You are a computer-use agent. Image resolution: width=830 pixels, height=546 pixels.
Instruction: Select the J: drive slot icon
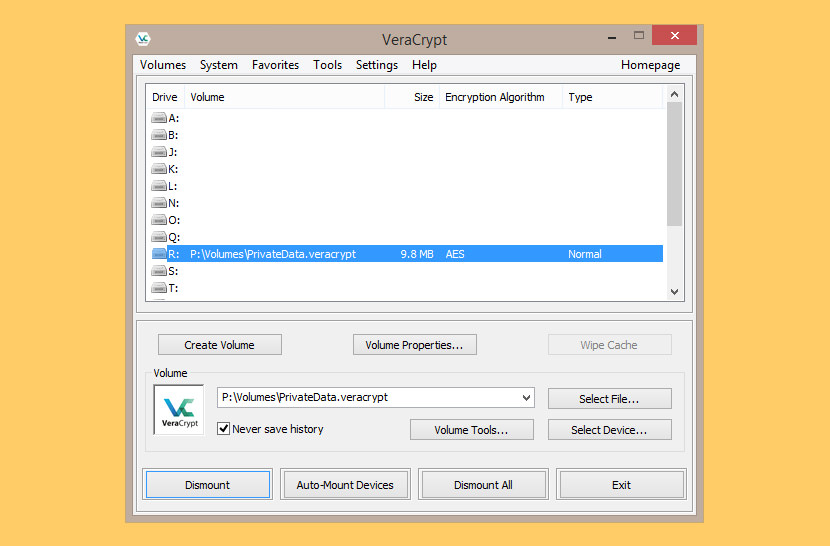point(159,151)
